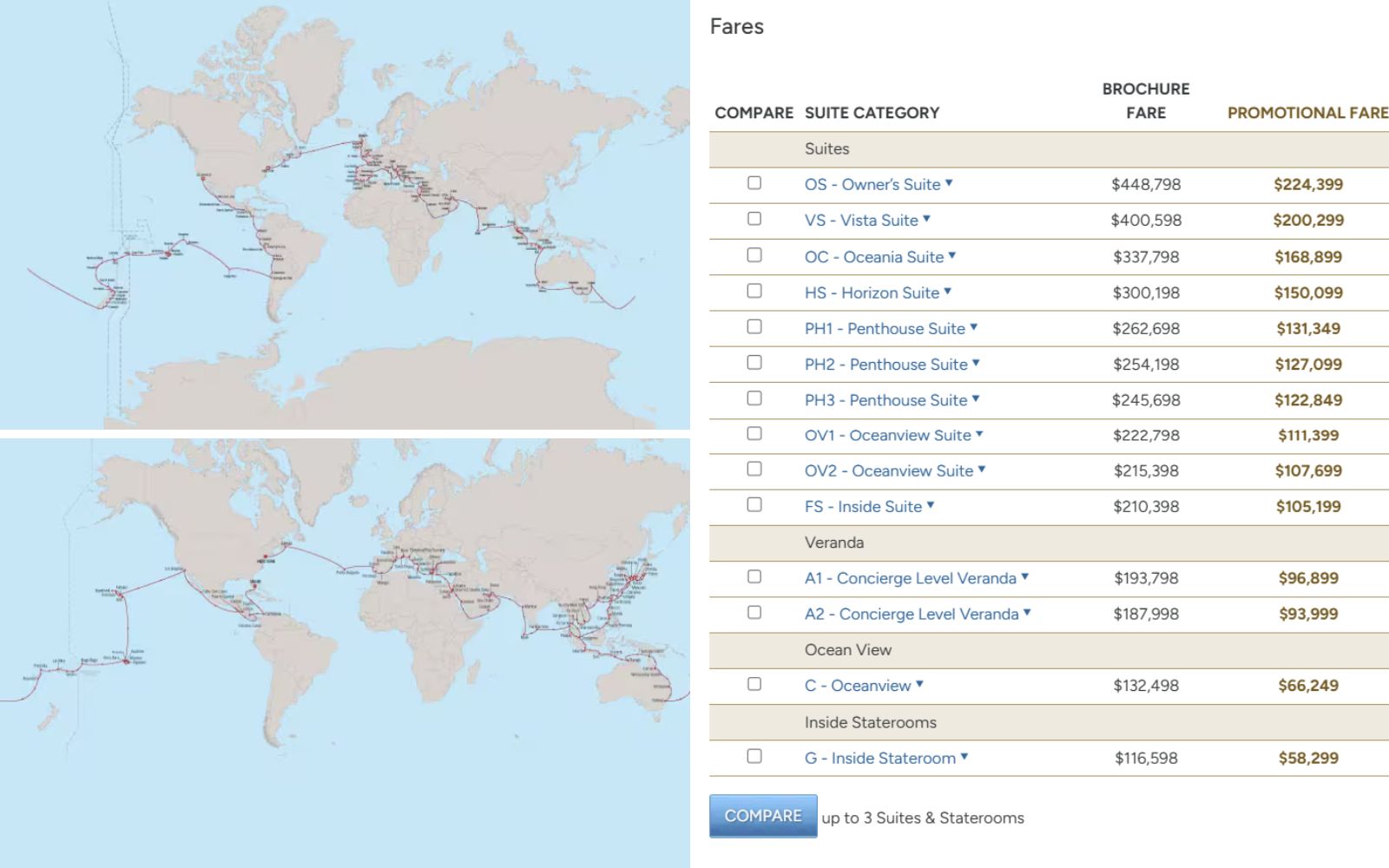The image size is (1389, 868).
Task: Click the BROCHURE FARE column header
Action: (x=1146, y=101)
